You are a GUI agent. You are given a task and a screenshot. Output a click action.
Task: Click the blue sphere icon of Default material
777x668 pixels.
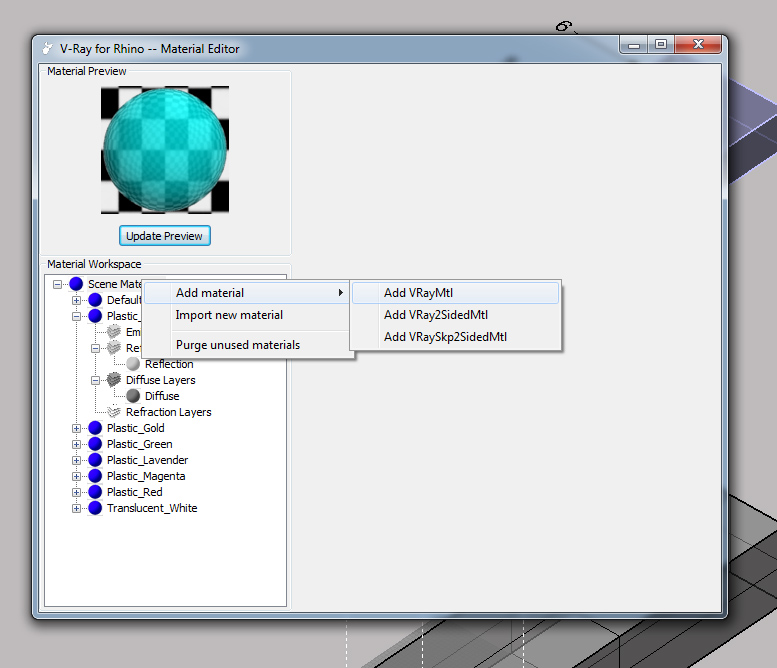coord(95,300)
